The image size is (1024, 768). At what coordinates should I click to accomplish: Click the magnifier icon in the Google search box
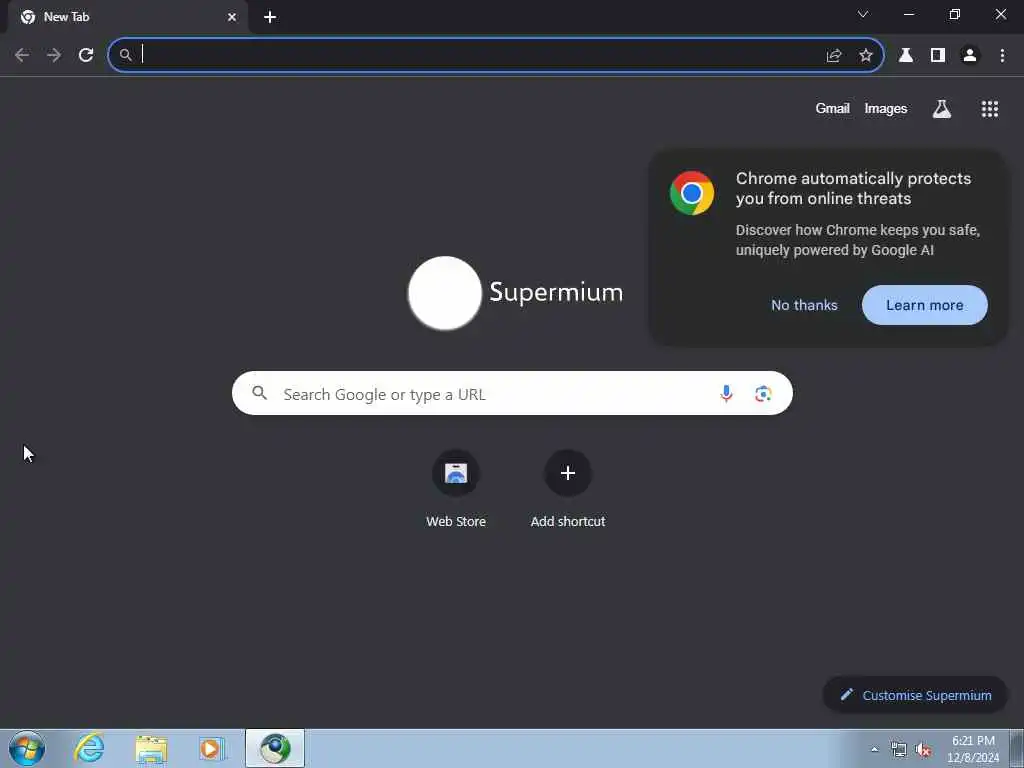click(260, 393)
